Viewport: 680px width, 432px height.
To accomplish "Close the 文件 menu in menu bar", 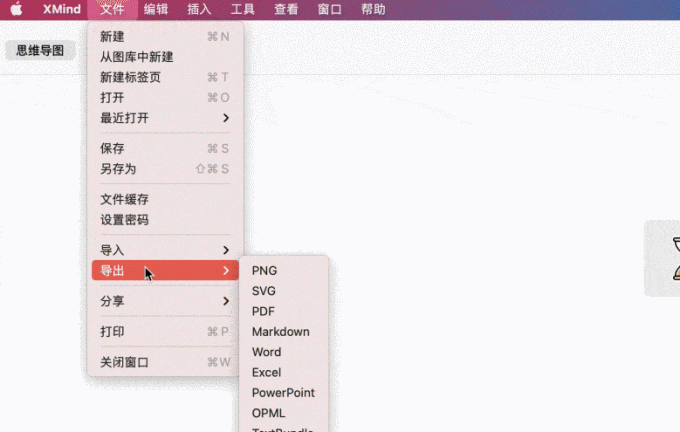I will (x=112, y=9).
